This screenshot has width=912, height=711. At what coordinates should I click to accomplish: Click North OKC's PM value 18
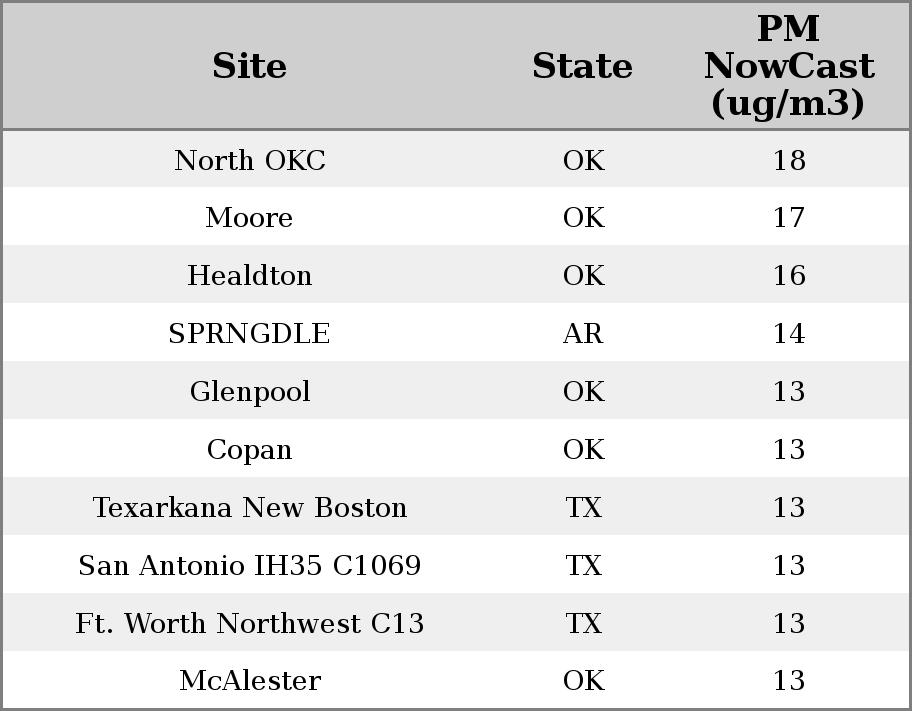tap(788, 160)
